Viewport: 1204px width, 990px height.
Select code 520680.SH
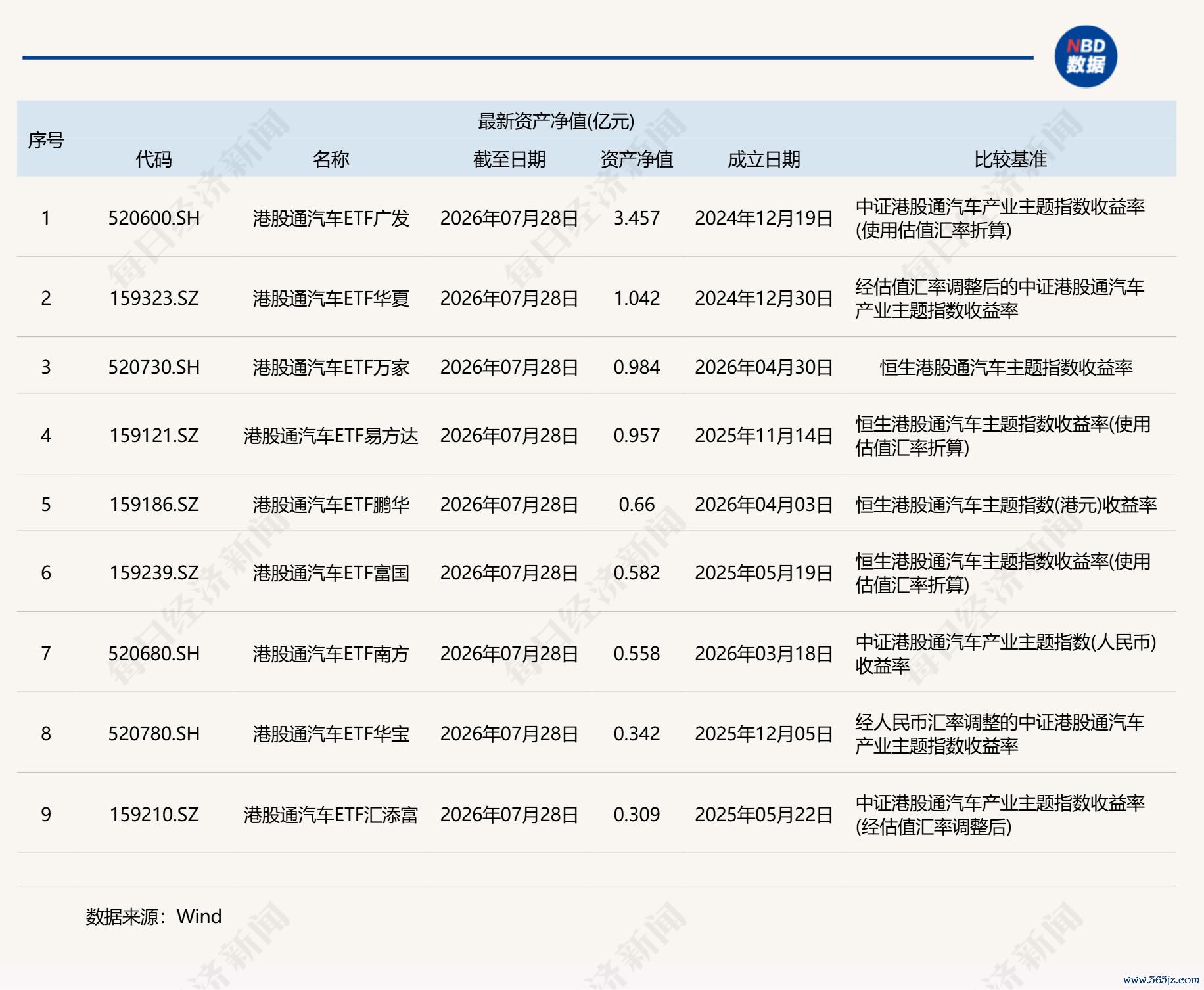(154, 653)
